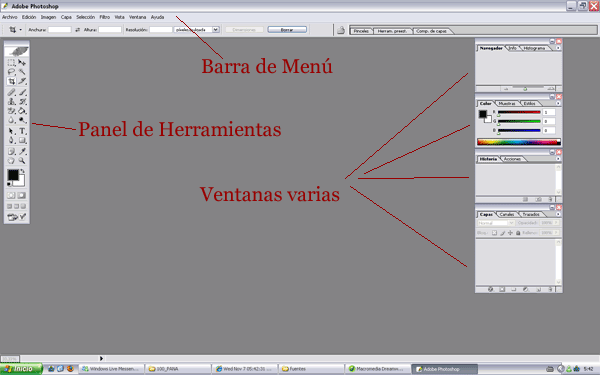Open the Filtro menu
The width and height of the screenshot is (600, 375).
[x=104, y=17]
